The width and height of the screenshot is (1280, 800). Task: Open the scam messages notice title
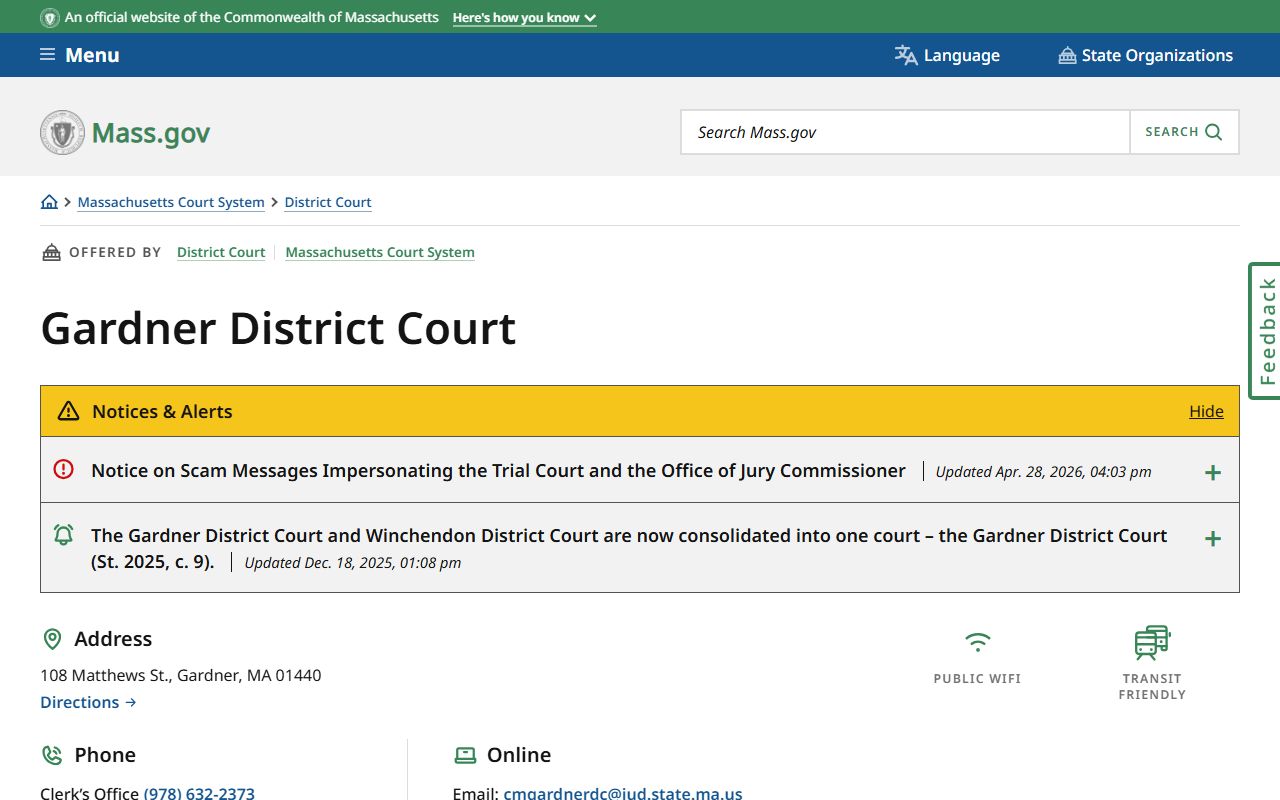[x=498, y=470]
